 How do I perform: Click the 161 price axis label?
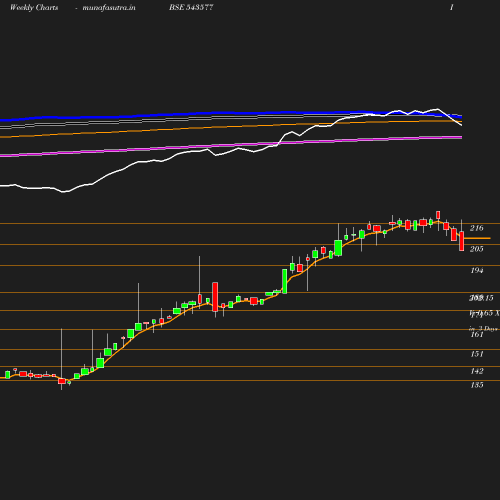point(477,334)
